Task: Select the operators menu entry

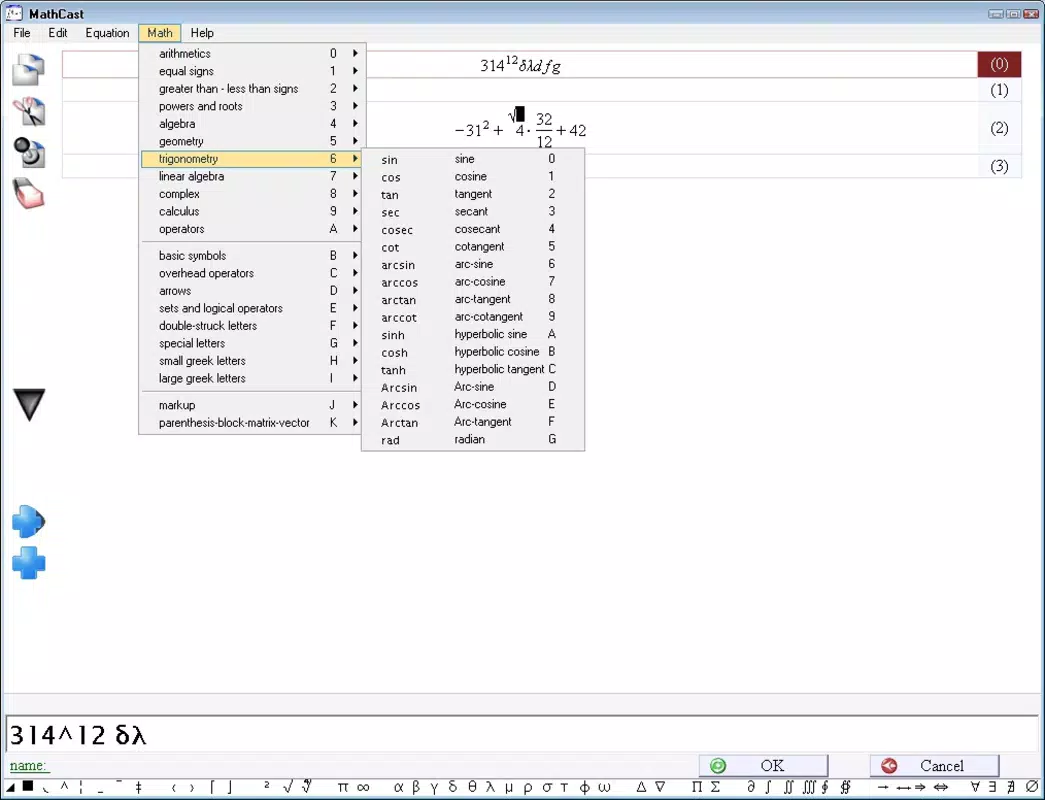Action: [251, 229]
